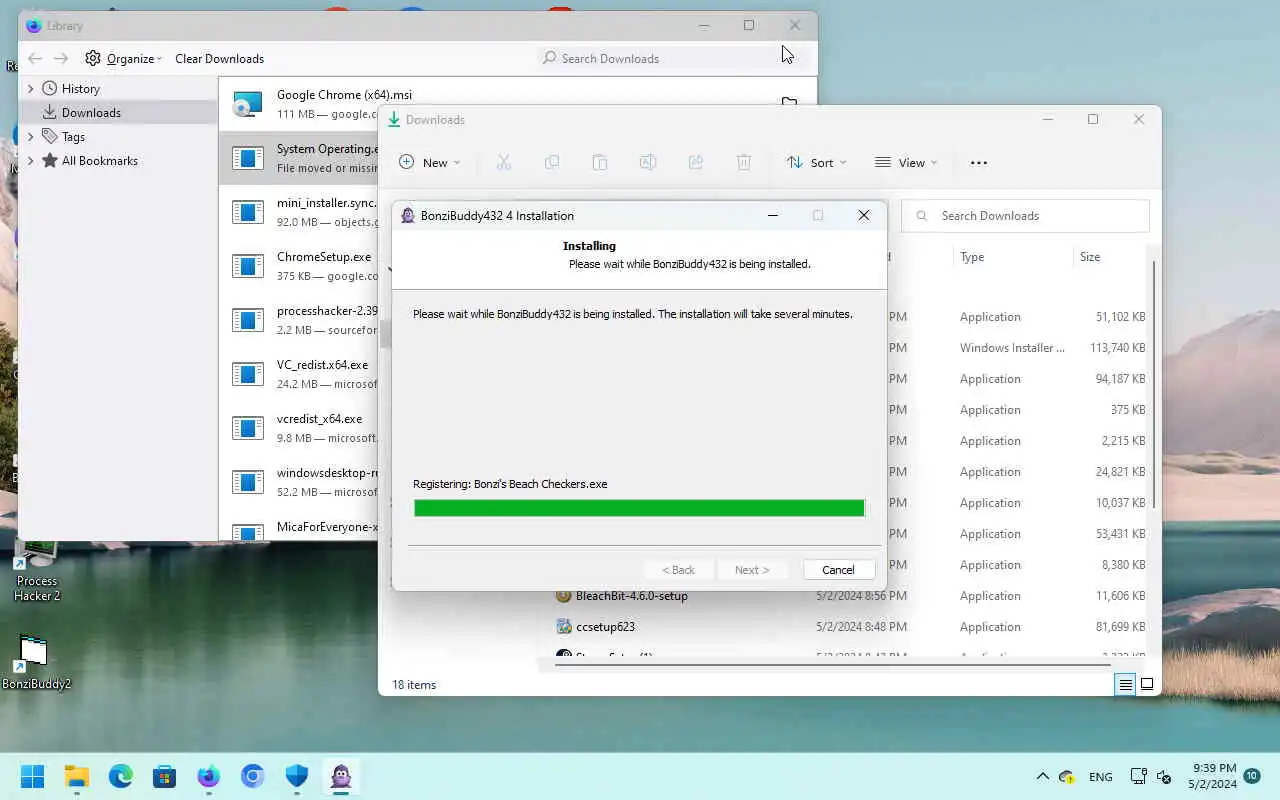Click the greyed < Back button
Image resolution: width=1280 pixels, height=800 pixels.
pyautogui.click(x=678, y=569)
